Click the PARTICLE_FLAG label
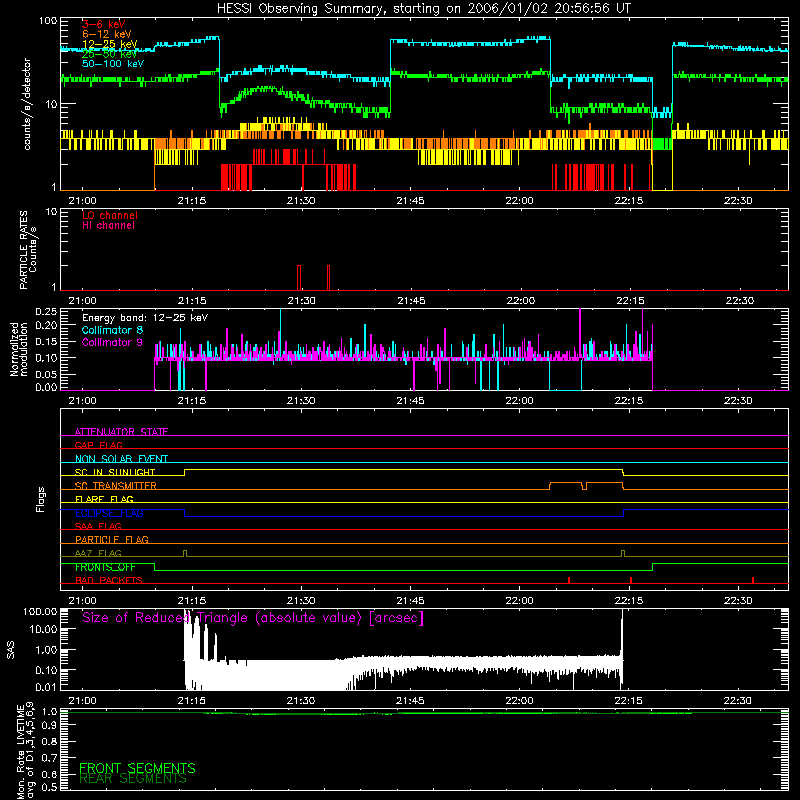This screenshot has width=800, height=800. point(112,539)
